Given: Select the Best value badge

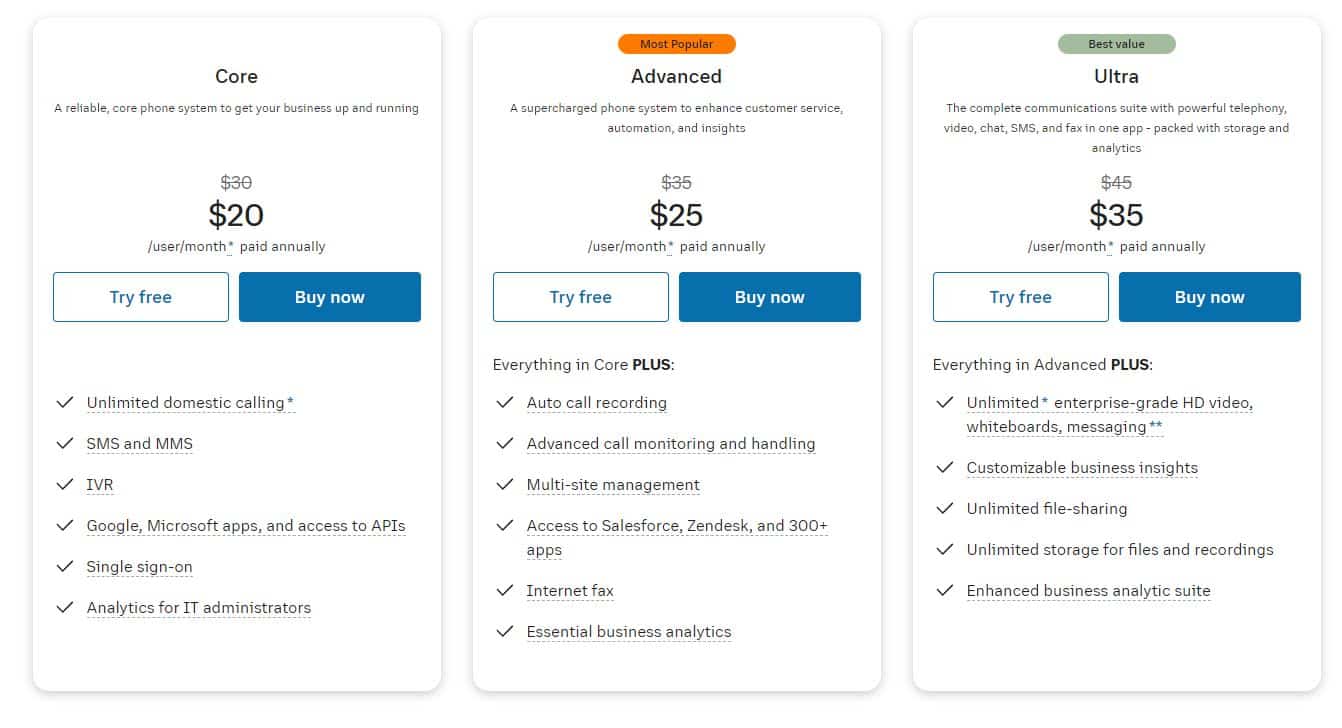Looking at the screenshot, I should pos(1117,44).
